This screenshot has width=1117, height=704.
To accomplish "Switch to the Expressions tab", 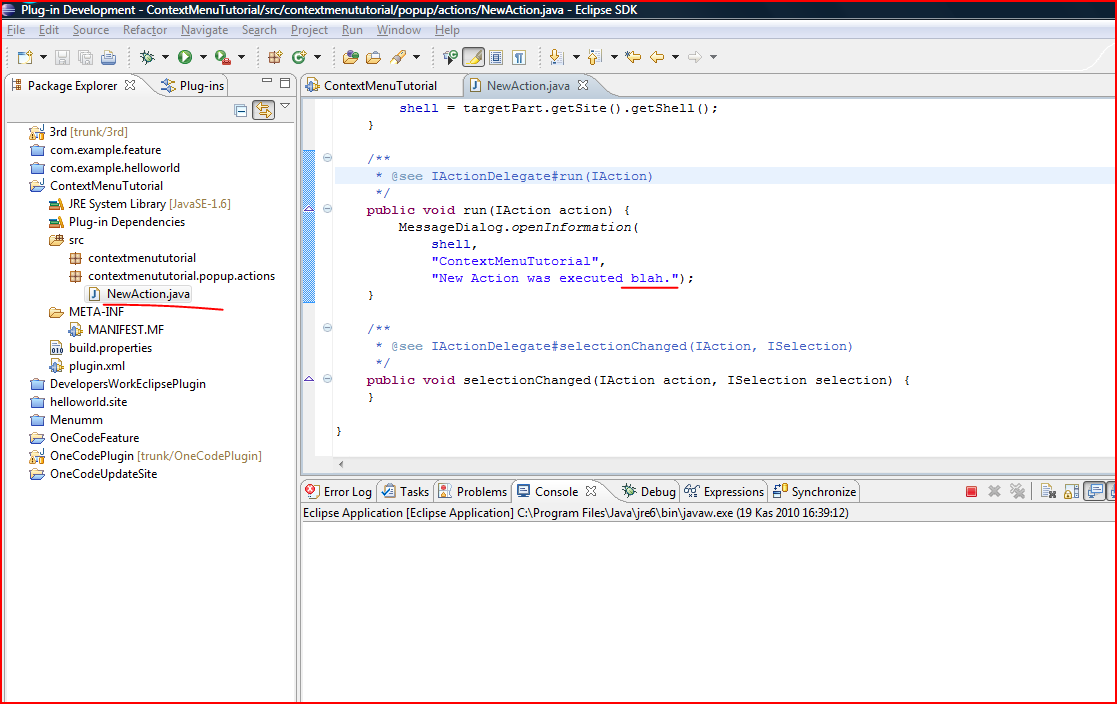I will click(x=724, y=492).
